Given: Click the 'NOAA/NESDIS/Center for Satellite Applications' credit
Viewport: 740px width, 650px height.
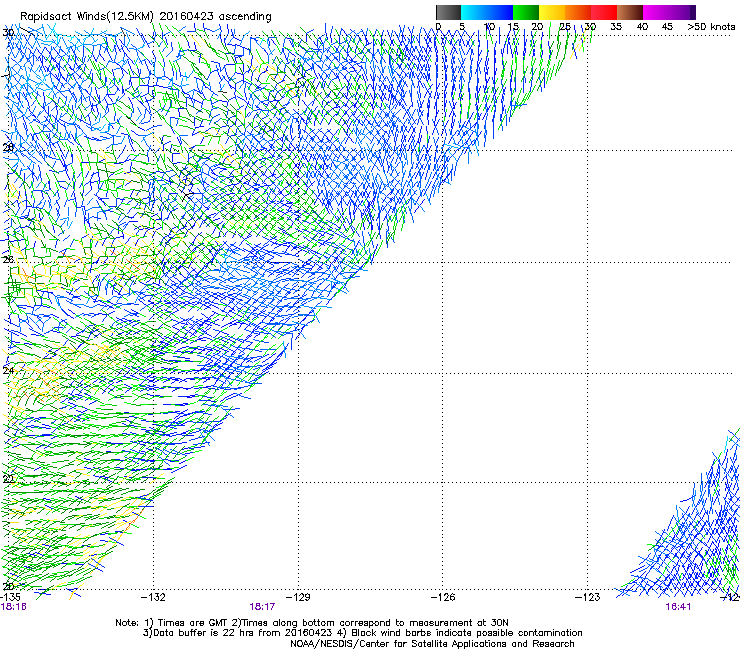Looking at the screenshot, I should coord(399,644).
